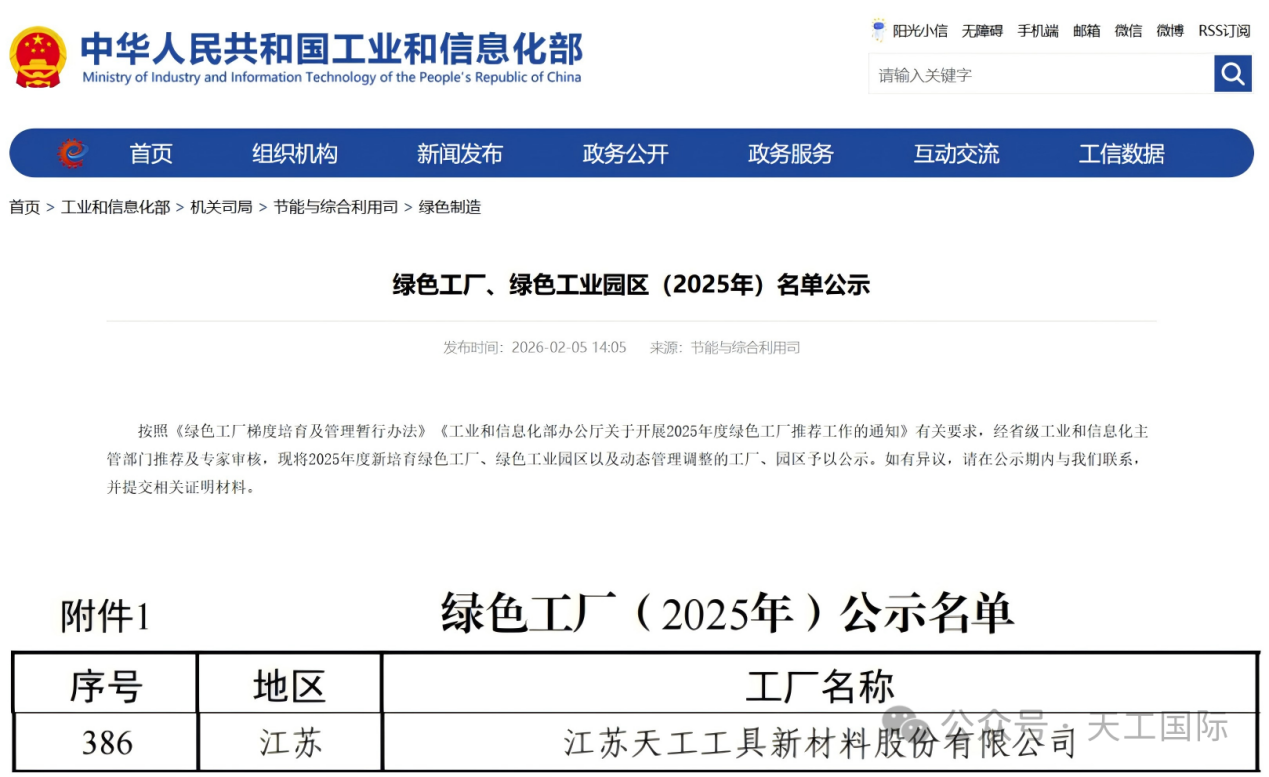The image size is (1269, 777).
Task: Select 政务公开 in the nav bar
Action: (625, 154)
